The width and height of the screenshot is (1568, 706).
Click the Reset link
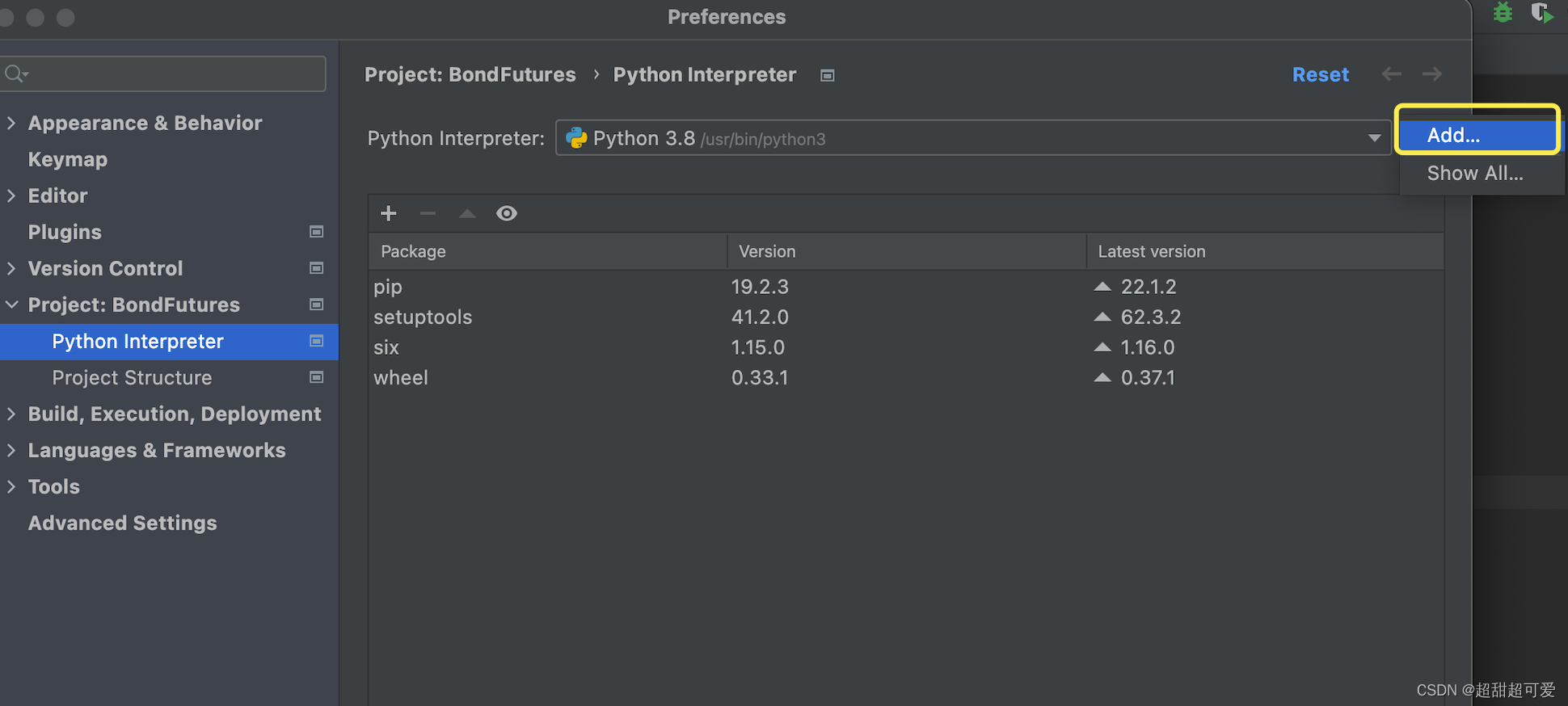coord(1321,74)
